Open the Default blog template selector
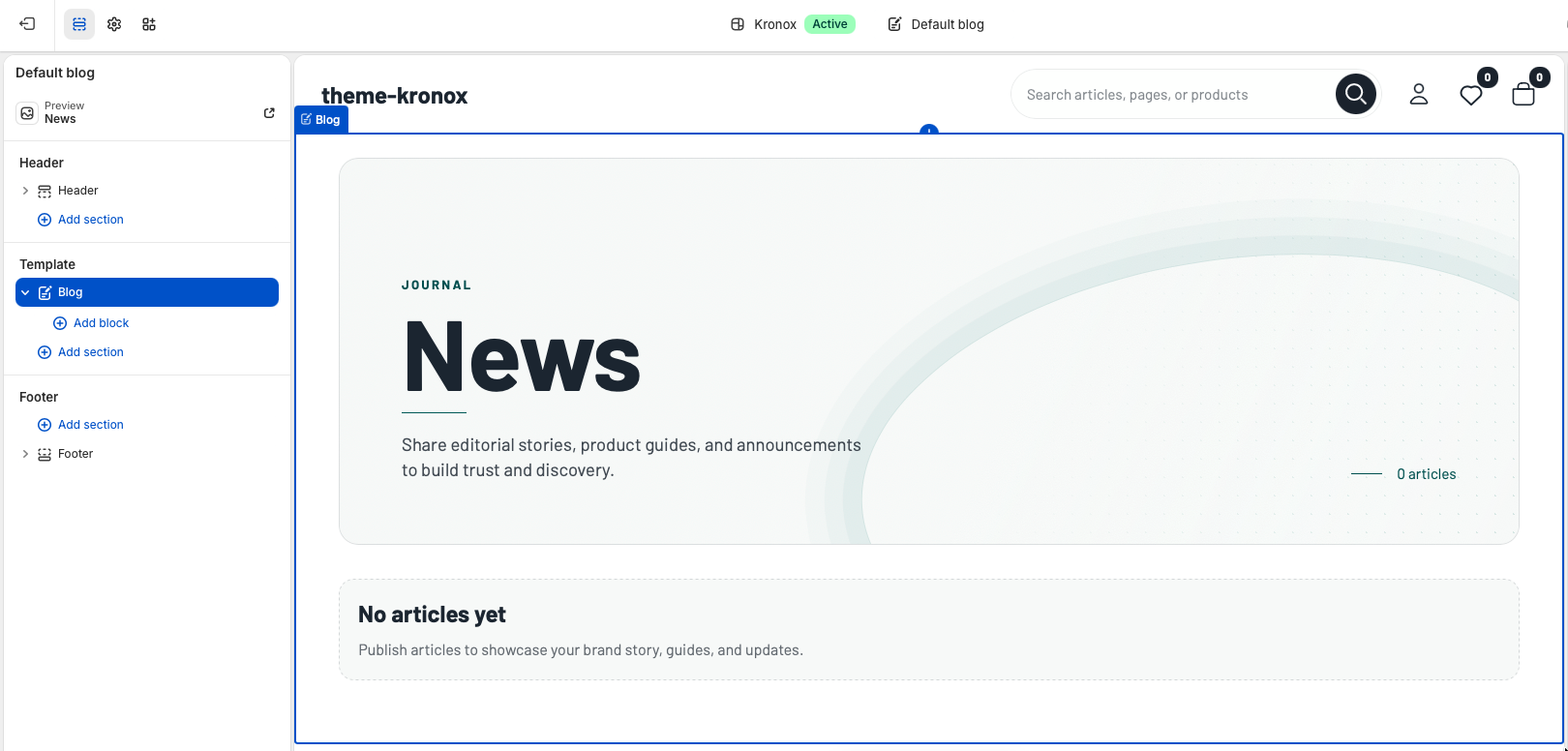Viewport: 1568px width, 751px height. click(936, 24)
